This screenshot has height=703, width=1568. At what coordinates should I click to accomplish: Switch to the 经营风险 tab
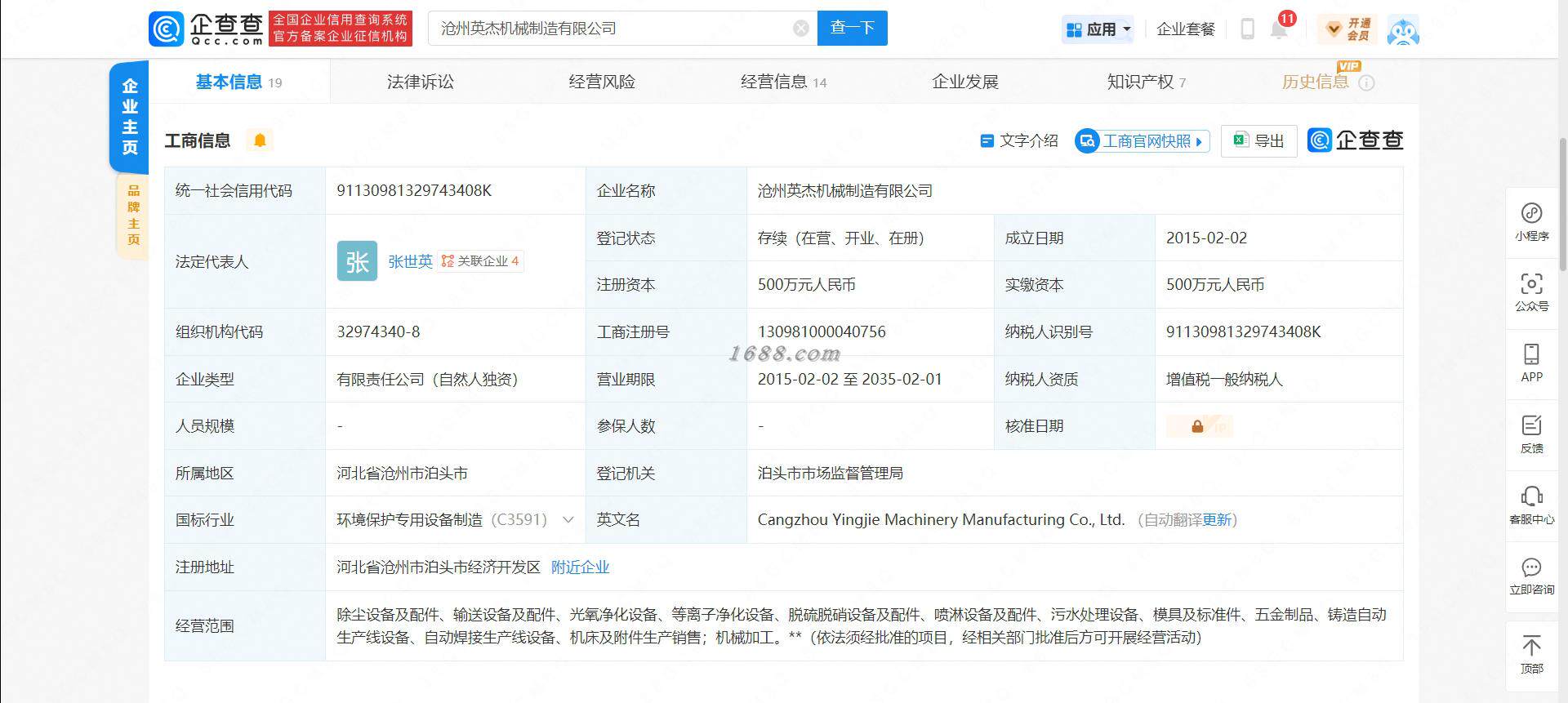[x=602, y=82]
